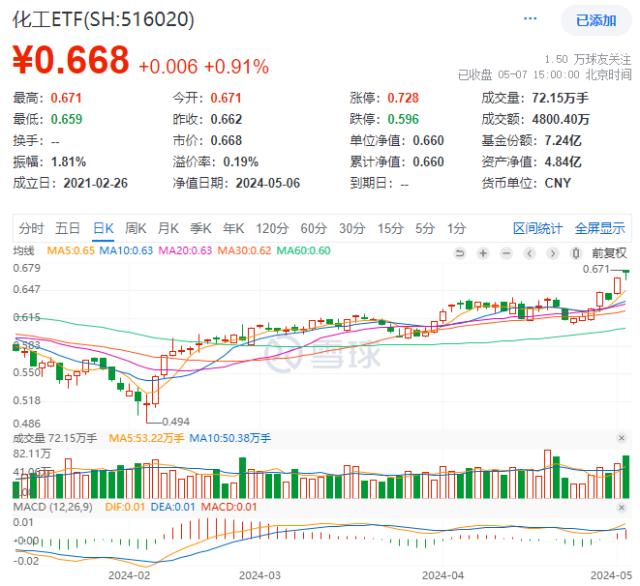Image resolution: width=640 pixels, height=586 pixels.
Task: Zoom out chart with the minus icon
Action: (x=506, y=253)
